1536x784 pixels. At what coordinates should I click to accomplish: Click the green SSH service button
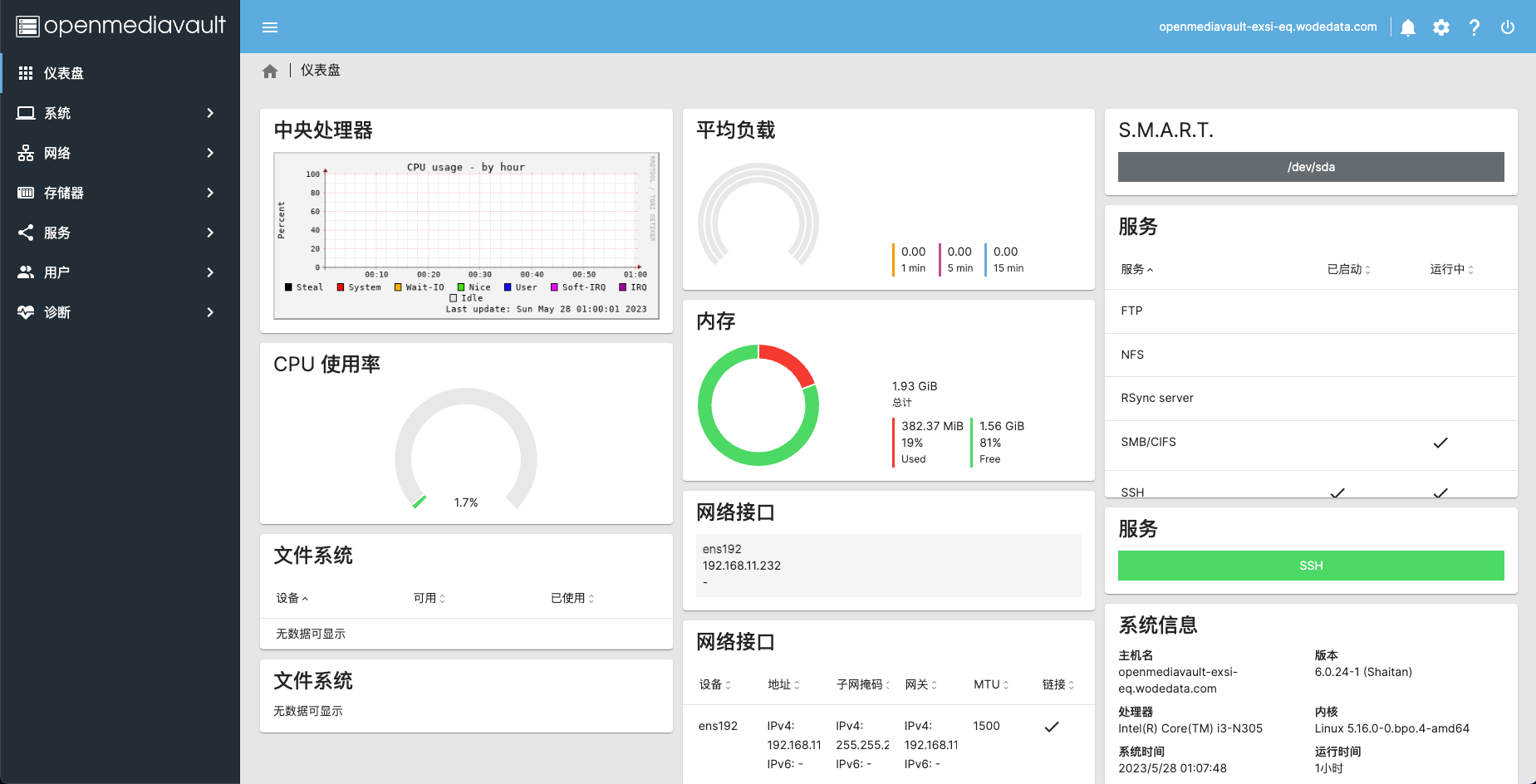[x=1311, y=566]
